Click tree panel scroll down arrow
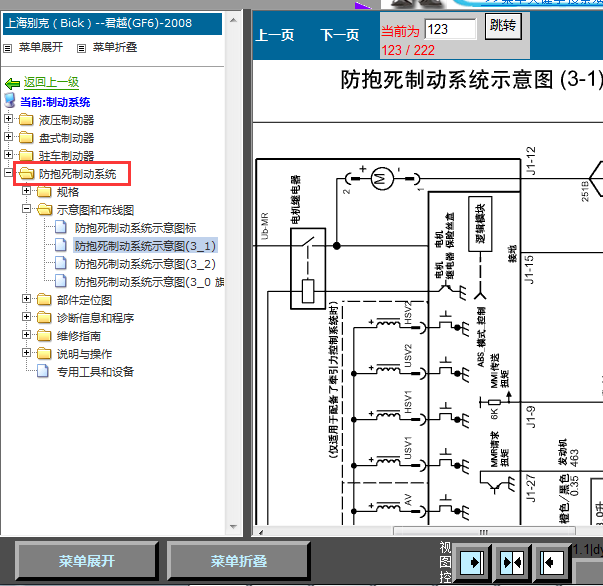 coord(233,527)
